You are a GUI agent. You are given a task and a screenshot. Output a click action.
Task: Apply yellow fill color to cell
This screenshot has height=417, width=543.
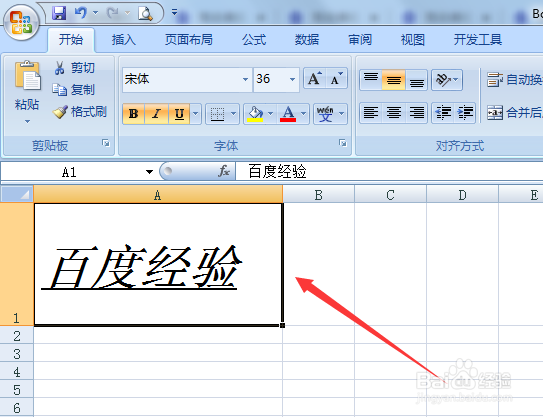[x=255, y=113]
